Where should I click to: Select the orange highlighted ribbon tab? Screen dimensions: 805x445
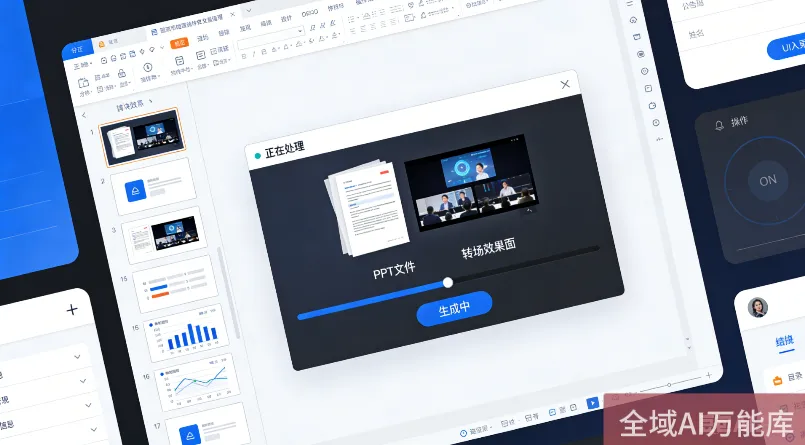click(179, 44)
